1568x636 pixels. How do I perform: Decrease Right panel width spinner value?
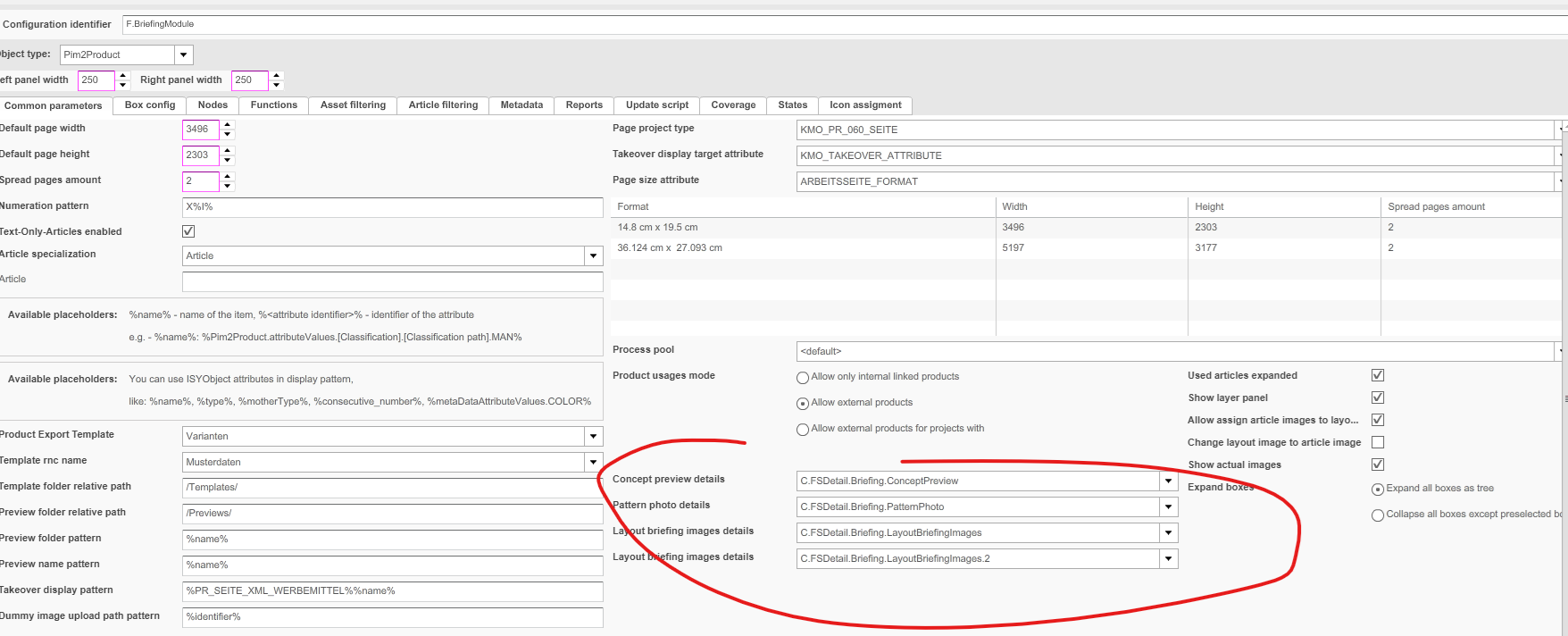pyautogui.click(x=277, y=85)
